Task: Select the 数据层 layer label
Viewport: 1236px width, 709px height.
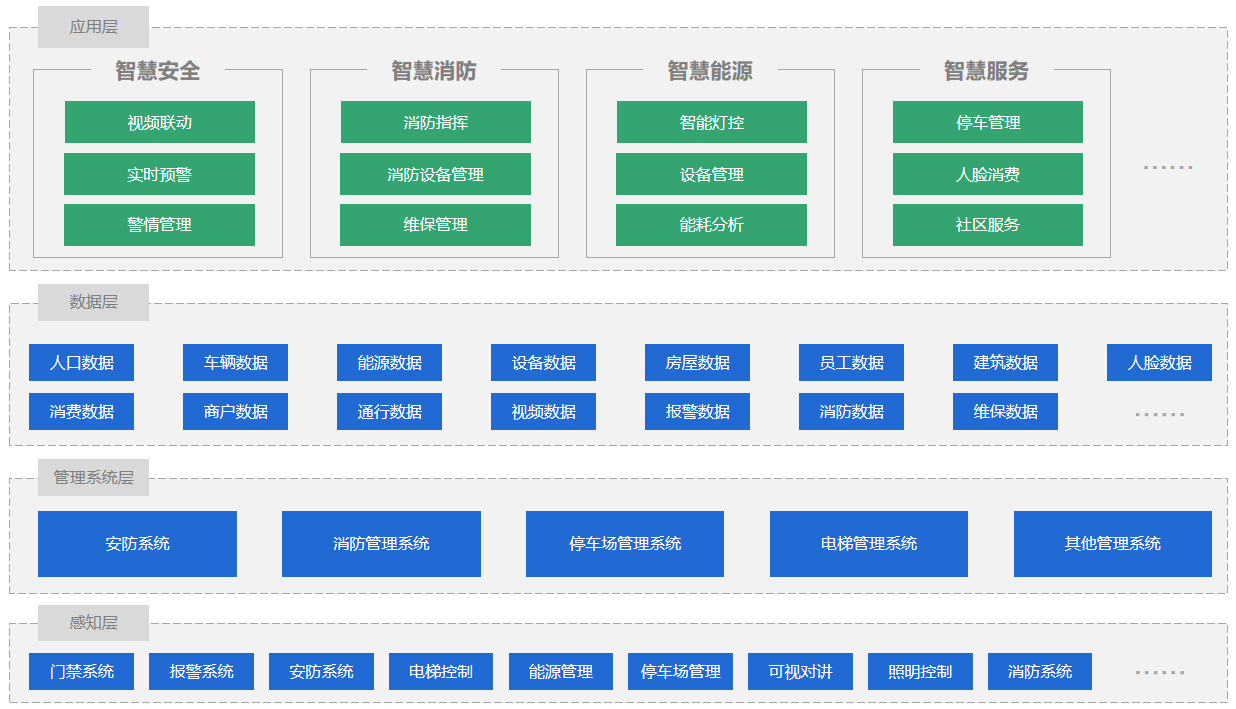Action: 93,302
